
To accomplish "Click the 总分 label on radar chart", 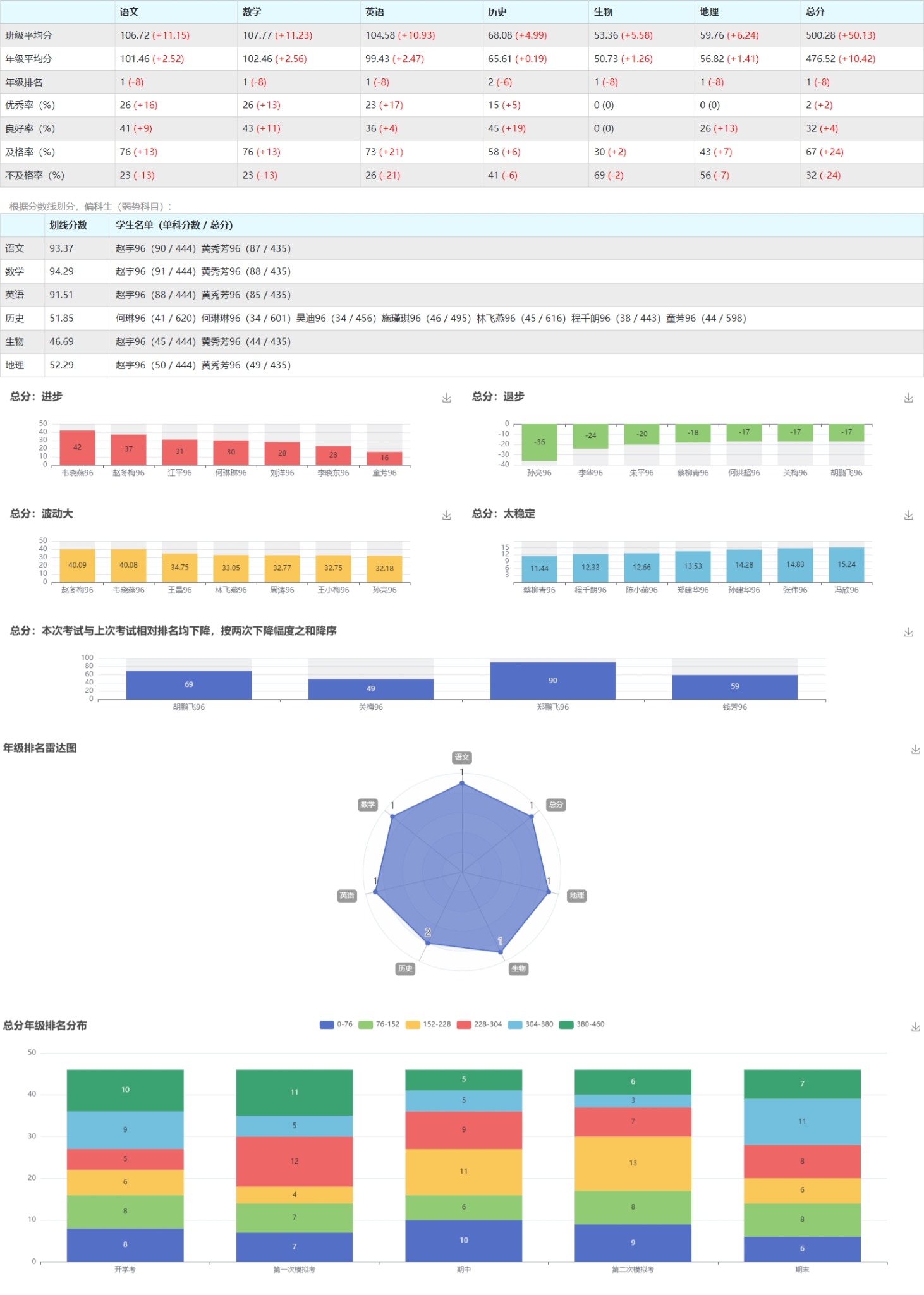I will point(556,805).
